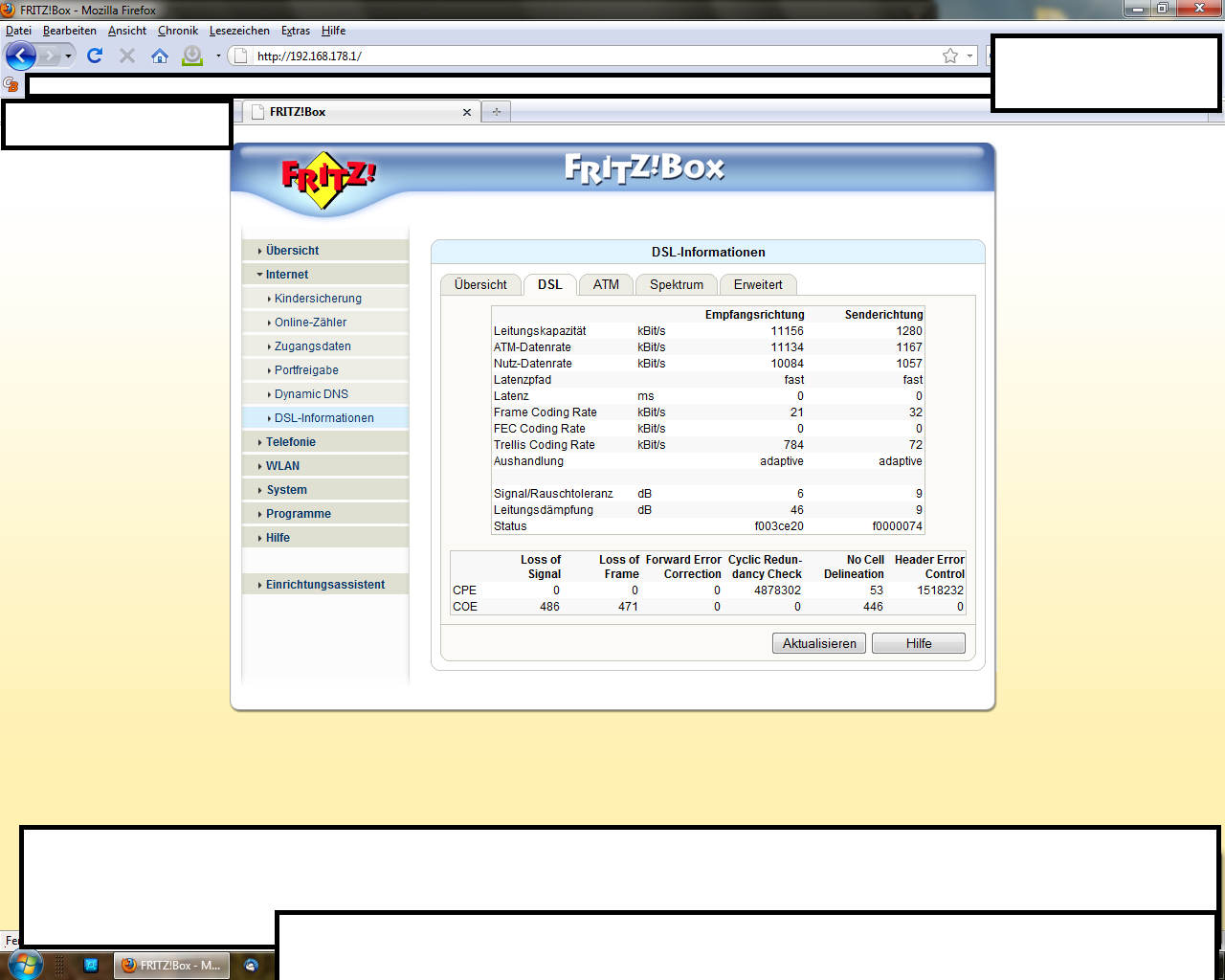Expand the System sidebar section

pos(325,490)
